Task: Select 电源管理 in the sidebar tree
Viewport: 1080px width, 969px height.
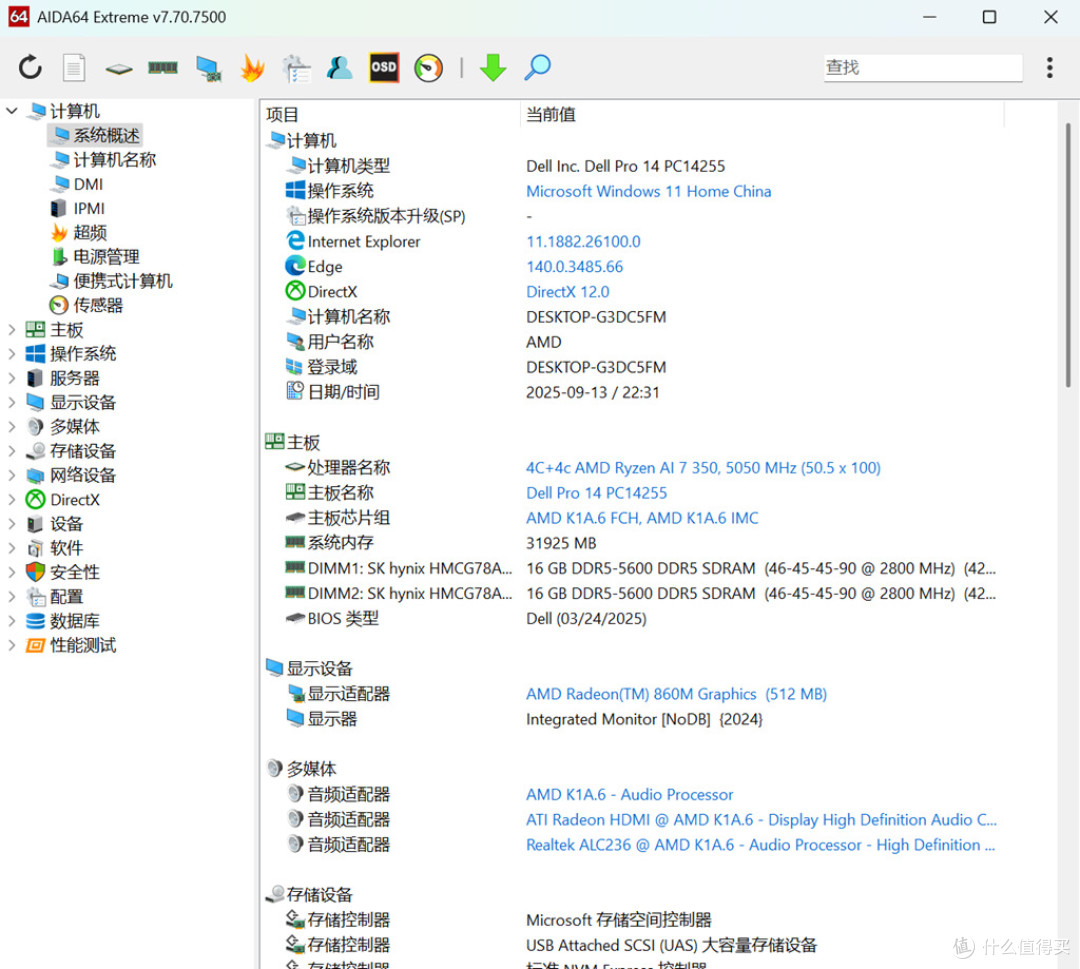Action: click(95, 257)
